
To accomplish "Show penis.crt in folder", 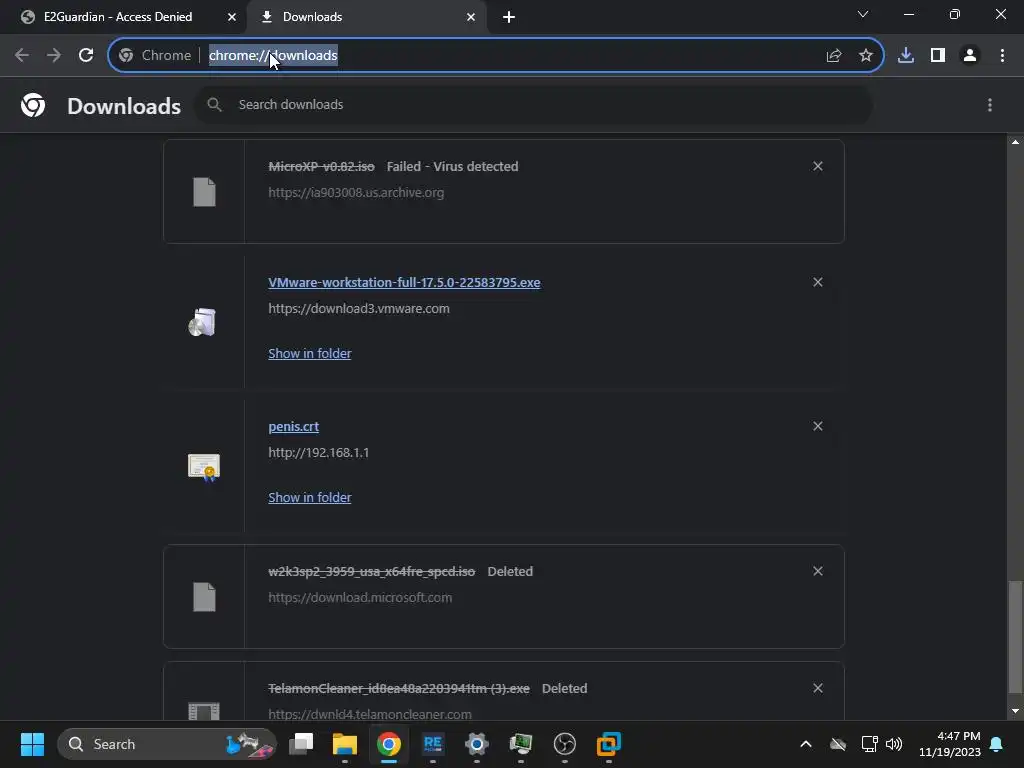I will pyautogui.click(x=310, y=498).
